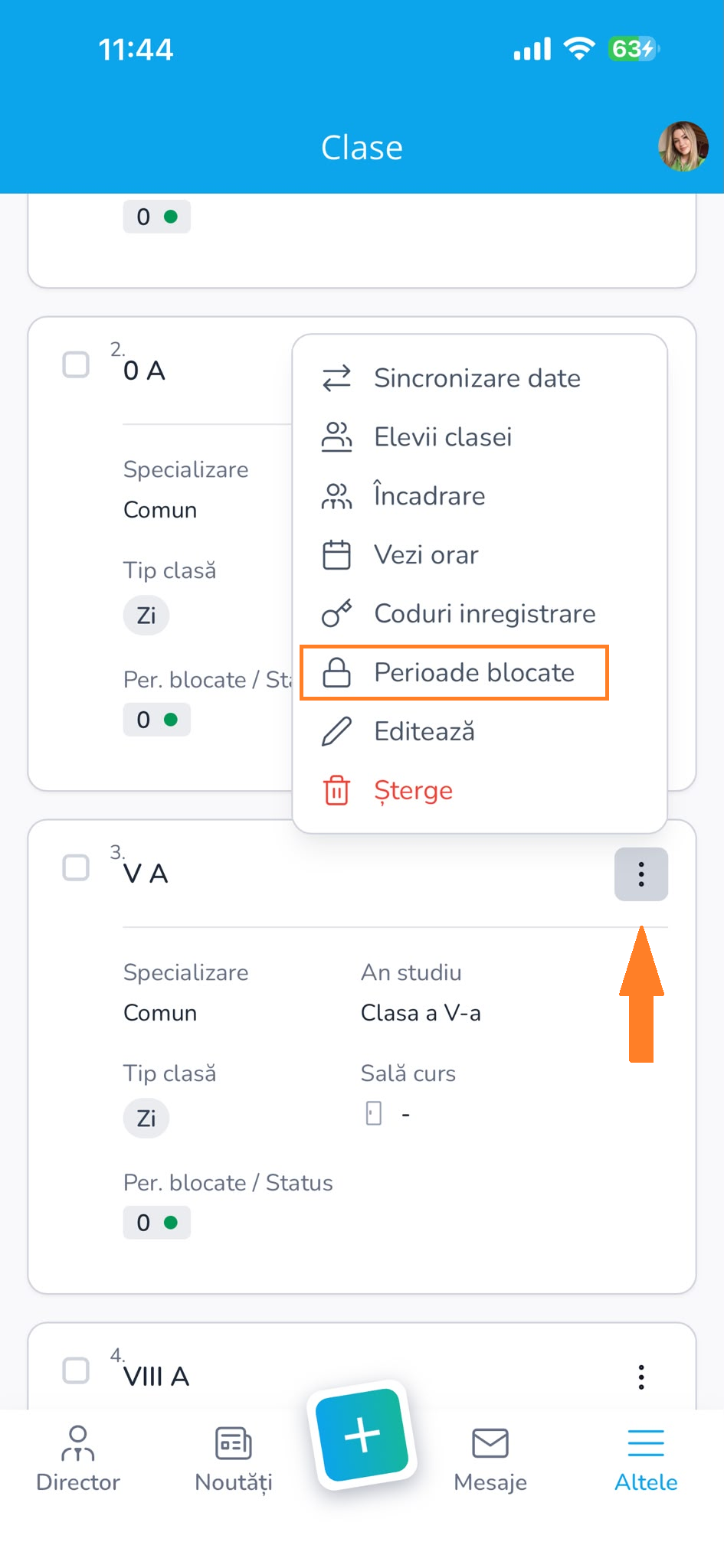Screen dimensions: 724x1568
Task: Tap the floating plus add button
Action: [362, 1435]
